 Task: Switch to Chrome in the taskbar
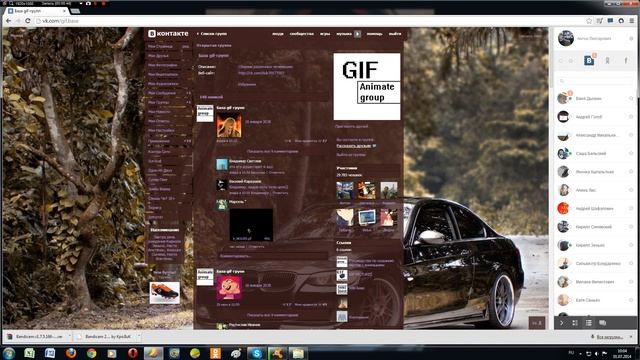(x=91, y=353)
